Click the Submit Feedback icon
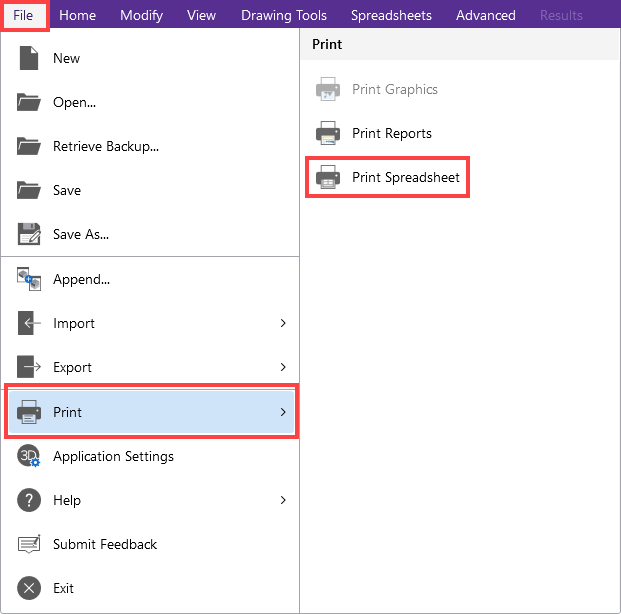The height and width of the screenshot is (614, 621). (x=29, y=544)
